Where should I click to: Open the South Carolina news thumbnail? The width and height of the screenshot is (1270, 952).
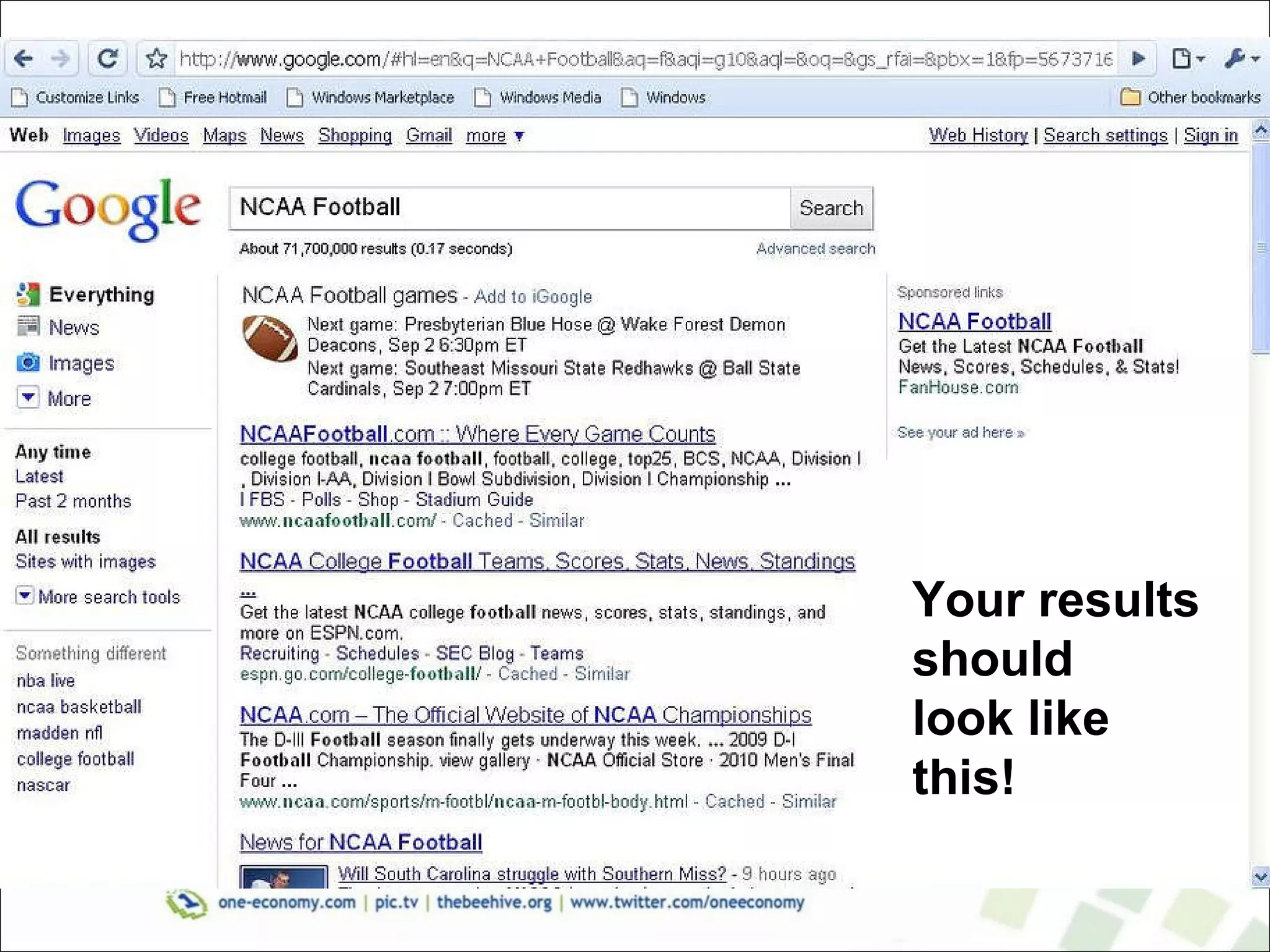pyautogui.click(x=283, y=876)
